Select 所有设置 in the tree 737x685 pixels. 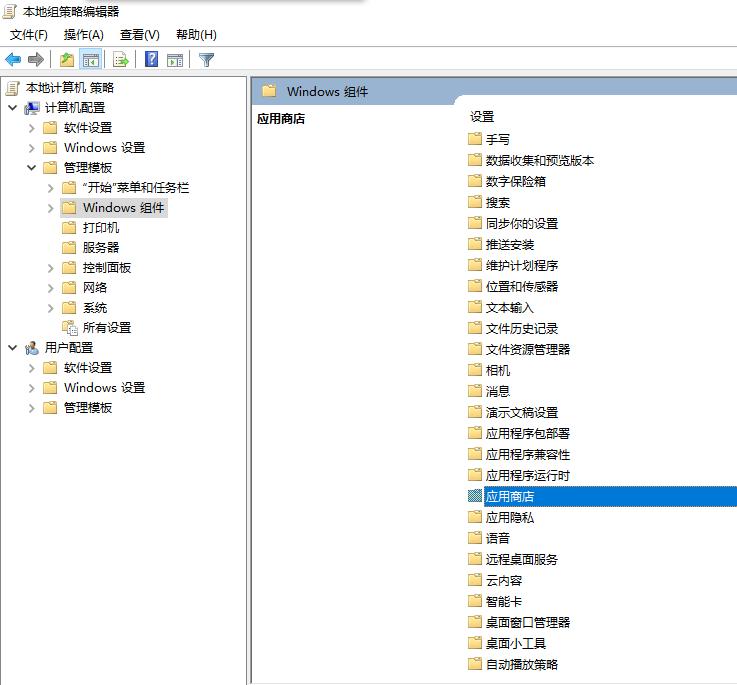click(107, 328)
